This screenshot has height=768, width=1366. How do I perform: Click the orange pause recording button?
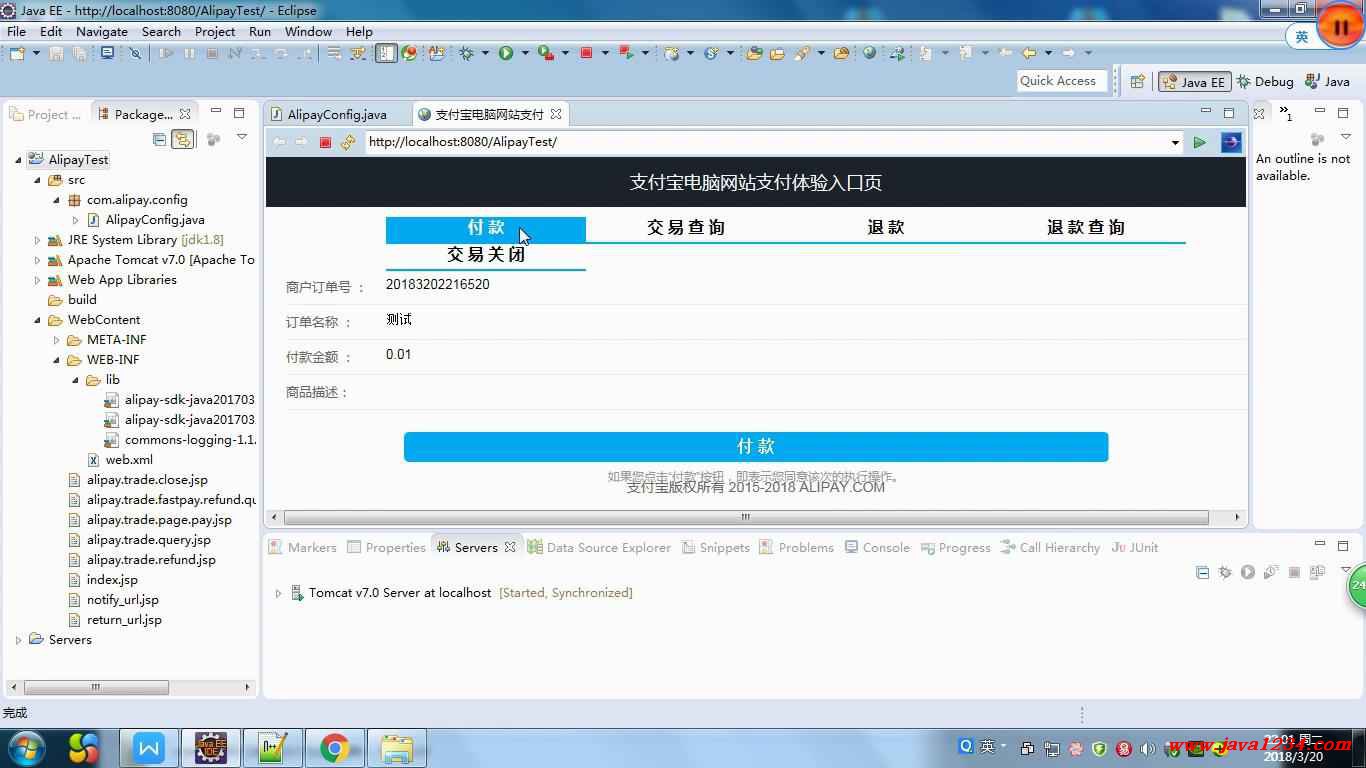[x=1340, y=27]
